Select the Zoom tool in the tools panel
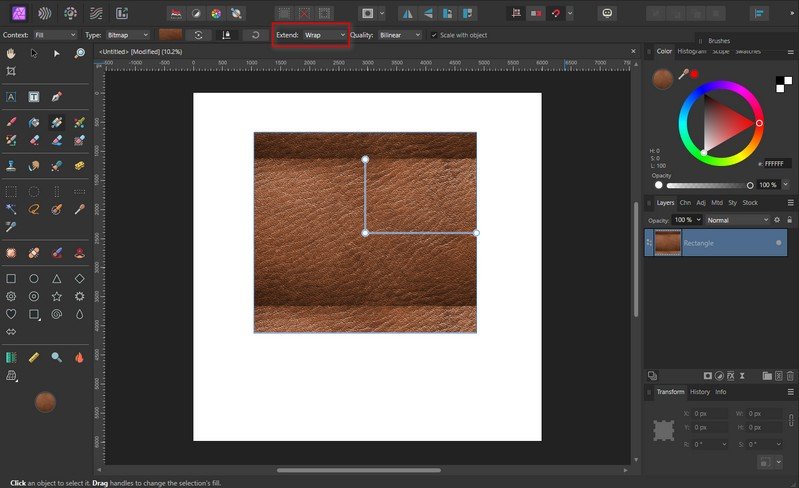The image size is (799, 488). click(x=80, y=53)
